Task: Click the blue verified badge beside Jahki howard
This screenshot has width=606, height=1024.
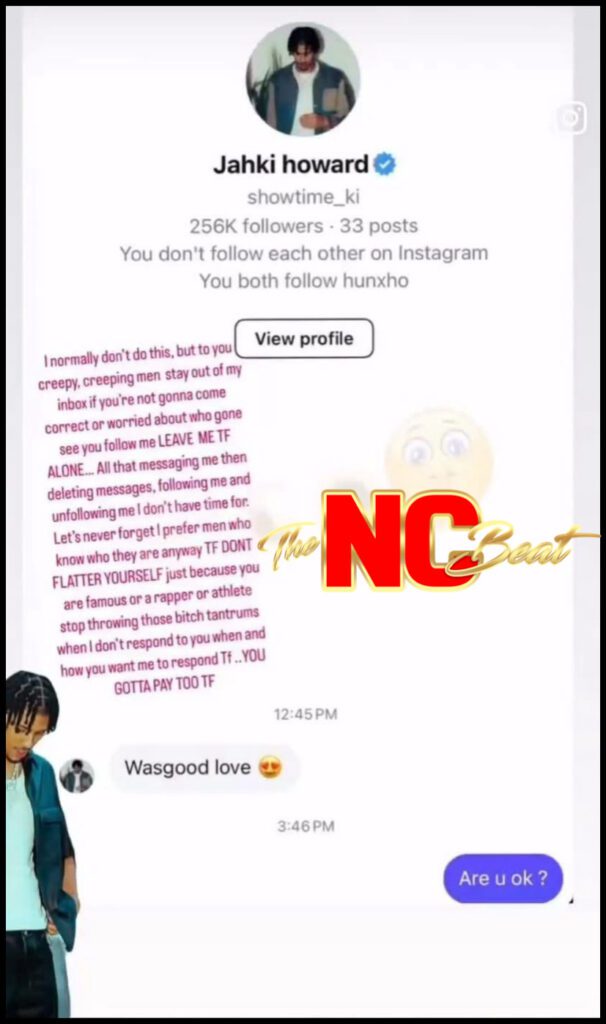Action: pyautogui.click(x=385, y=164)
